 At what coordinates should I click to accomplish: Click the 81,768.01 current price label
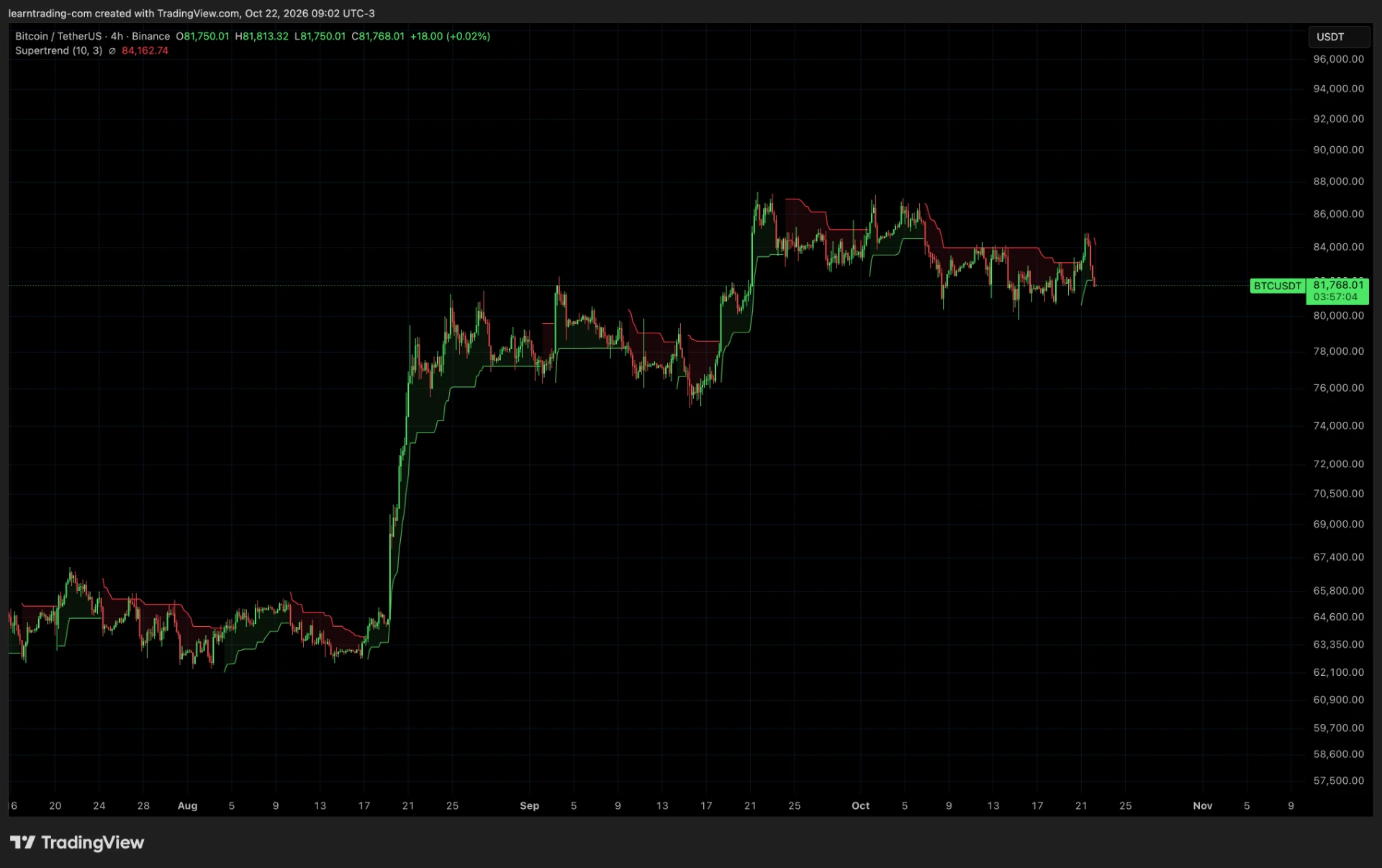(x=1337, y=285)
